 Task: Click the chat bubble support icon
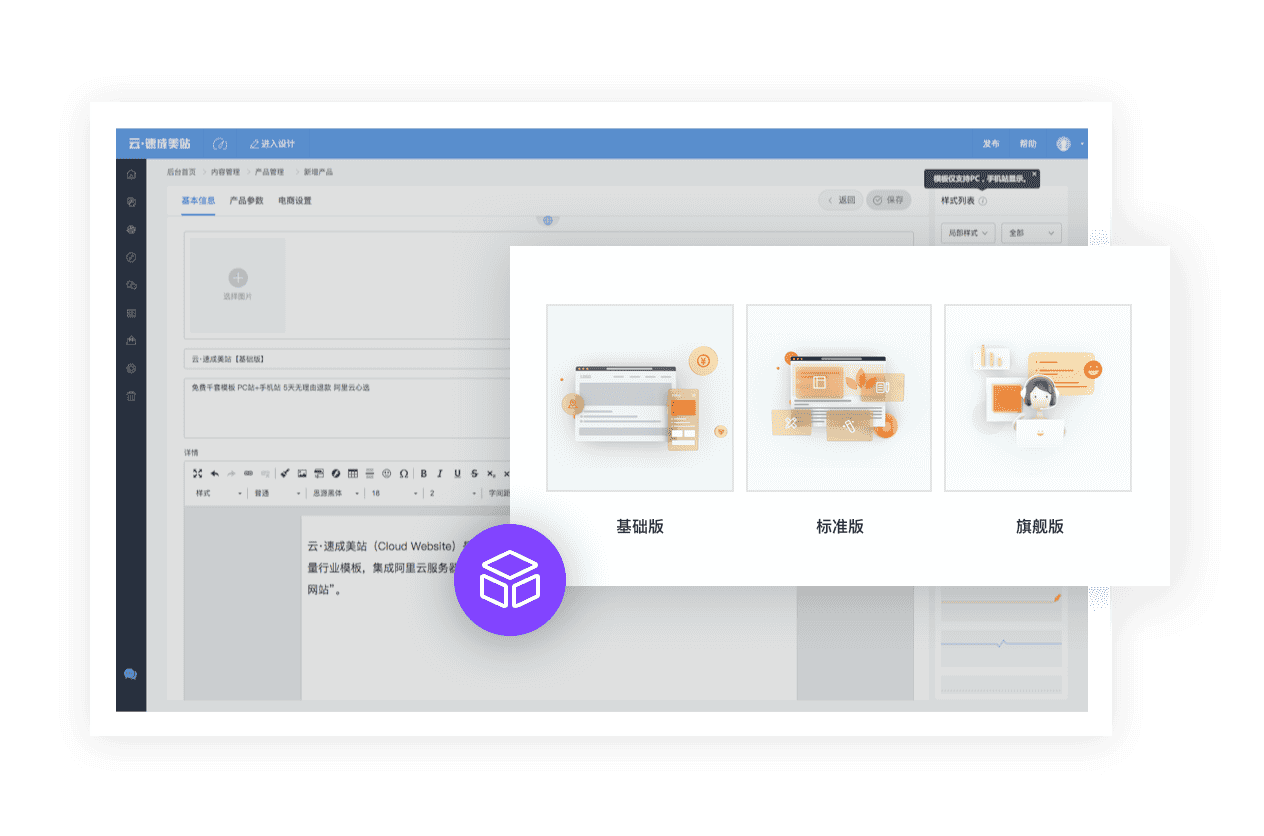click(131, 675)
